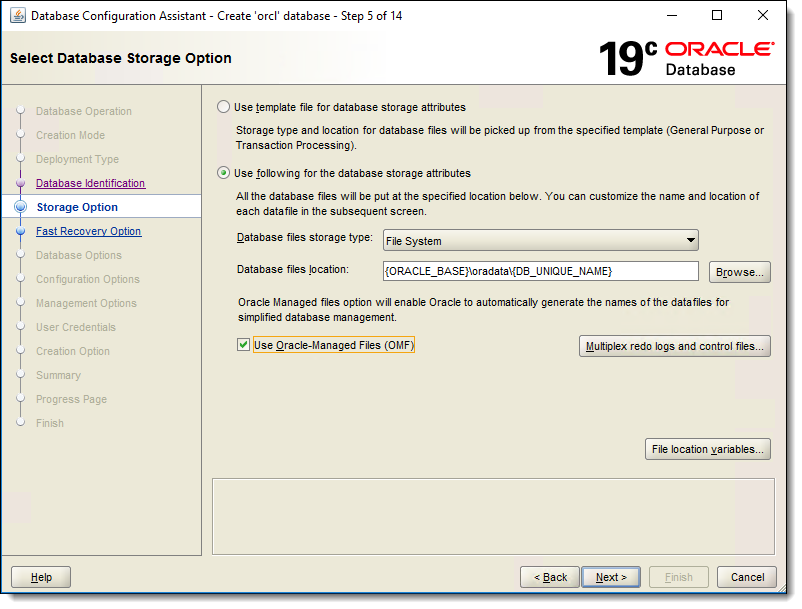The image size is (802, 609).
Task: Click the 'Database files location:' label
Action: click(293, 269)
